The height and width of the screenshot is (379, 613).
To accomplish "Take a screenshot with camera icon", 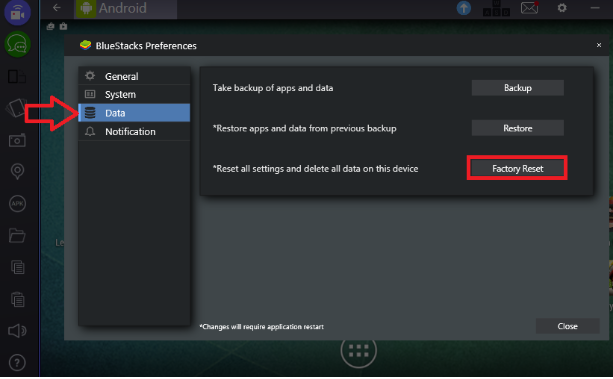I will [x=17, y=140].
